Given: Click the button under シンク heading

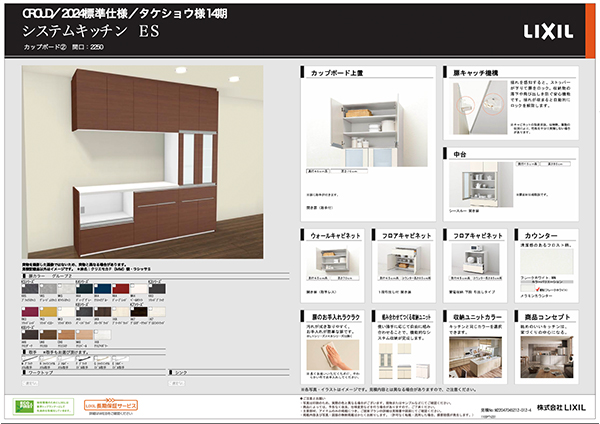Looking at the screenshot, I should click(x=177, y=383).
